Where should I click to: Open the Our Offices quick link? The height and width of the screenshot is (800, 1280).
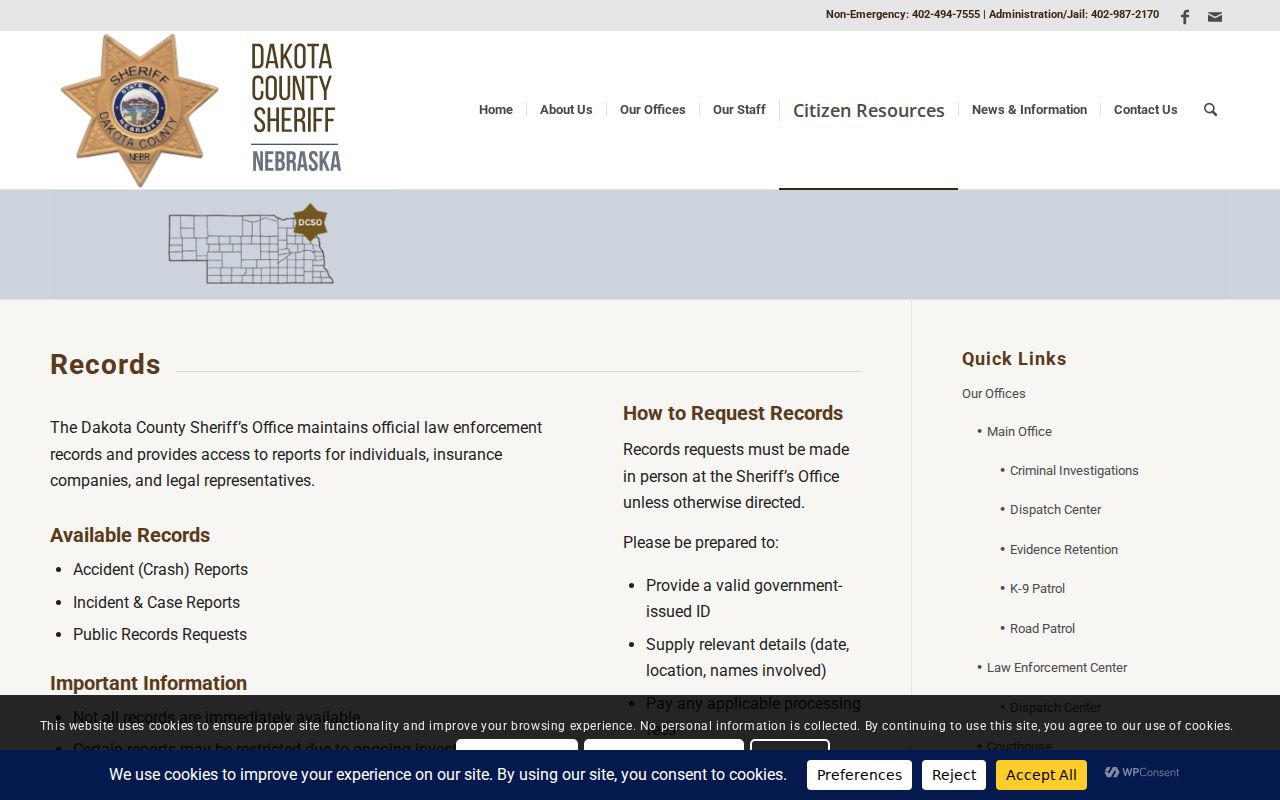(x=994, y=394)
